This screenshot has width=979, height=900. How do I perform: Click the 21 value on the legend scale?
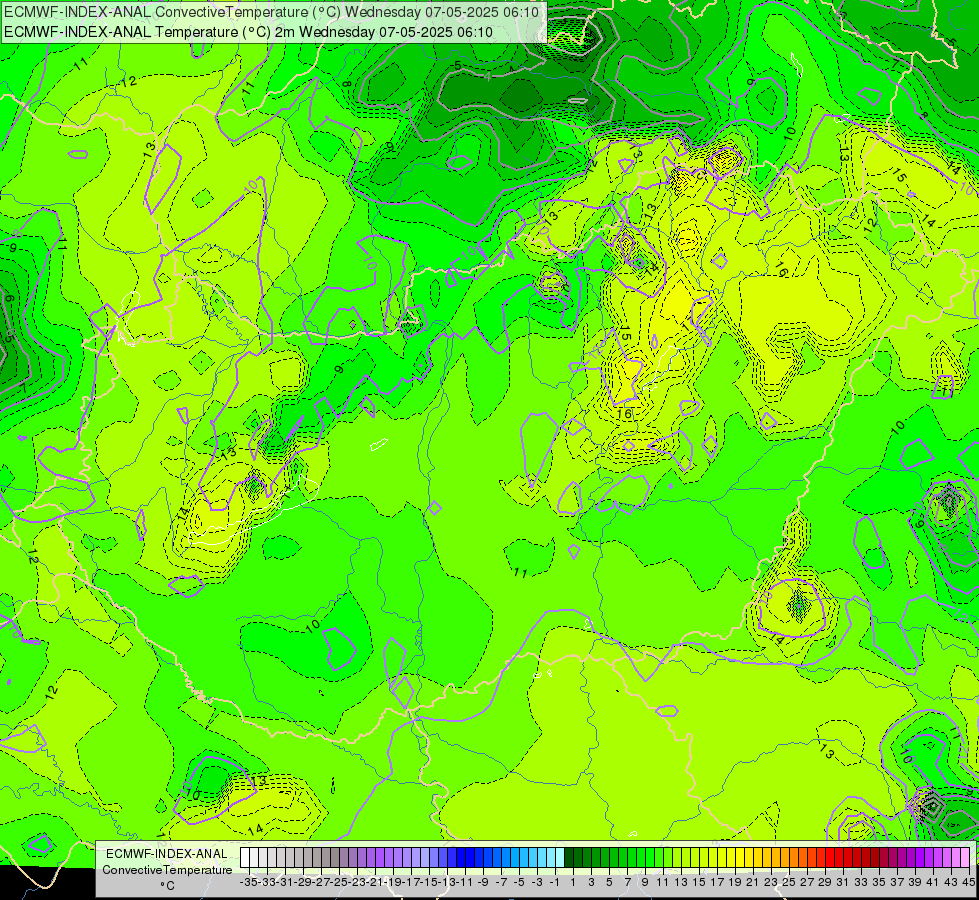(x=752, y=882)
